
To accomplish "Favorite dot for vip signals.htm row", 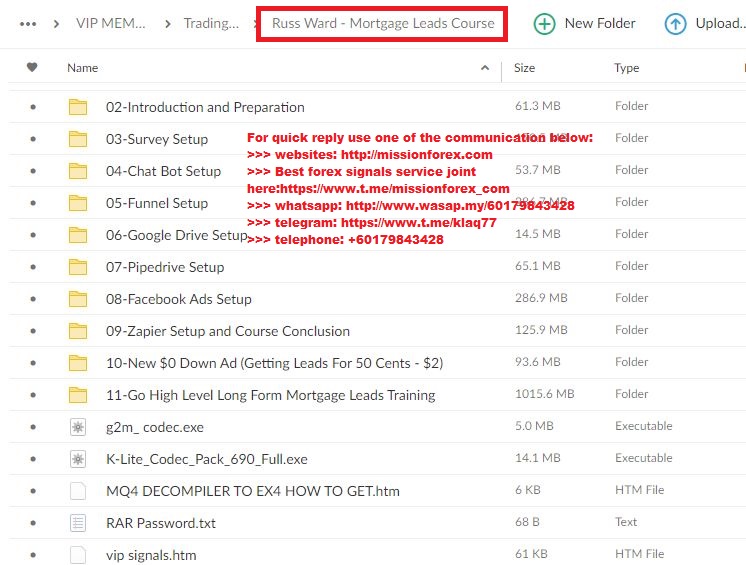I will (33, 555).
